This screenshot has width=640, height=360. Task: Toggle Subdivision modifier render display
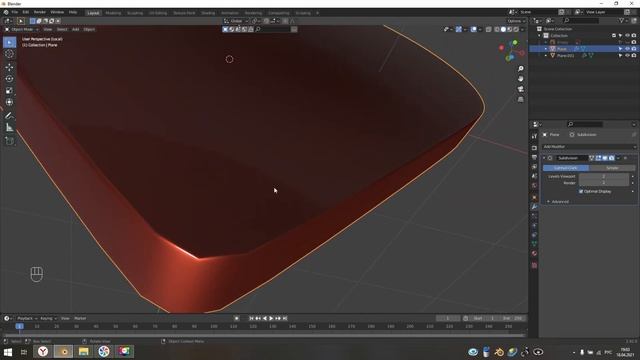click(611, 158)
